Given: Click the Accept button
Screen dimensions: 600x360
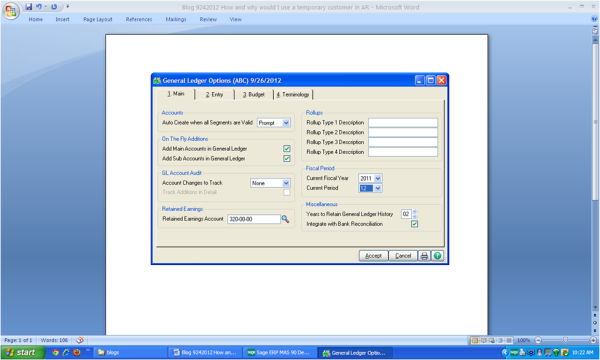Looking at the screenshot, I should pyautogui.click(x=373, y=256).
